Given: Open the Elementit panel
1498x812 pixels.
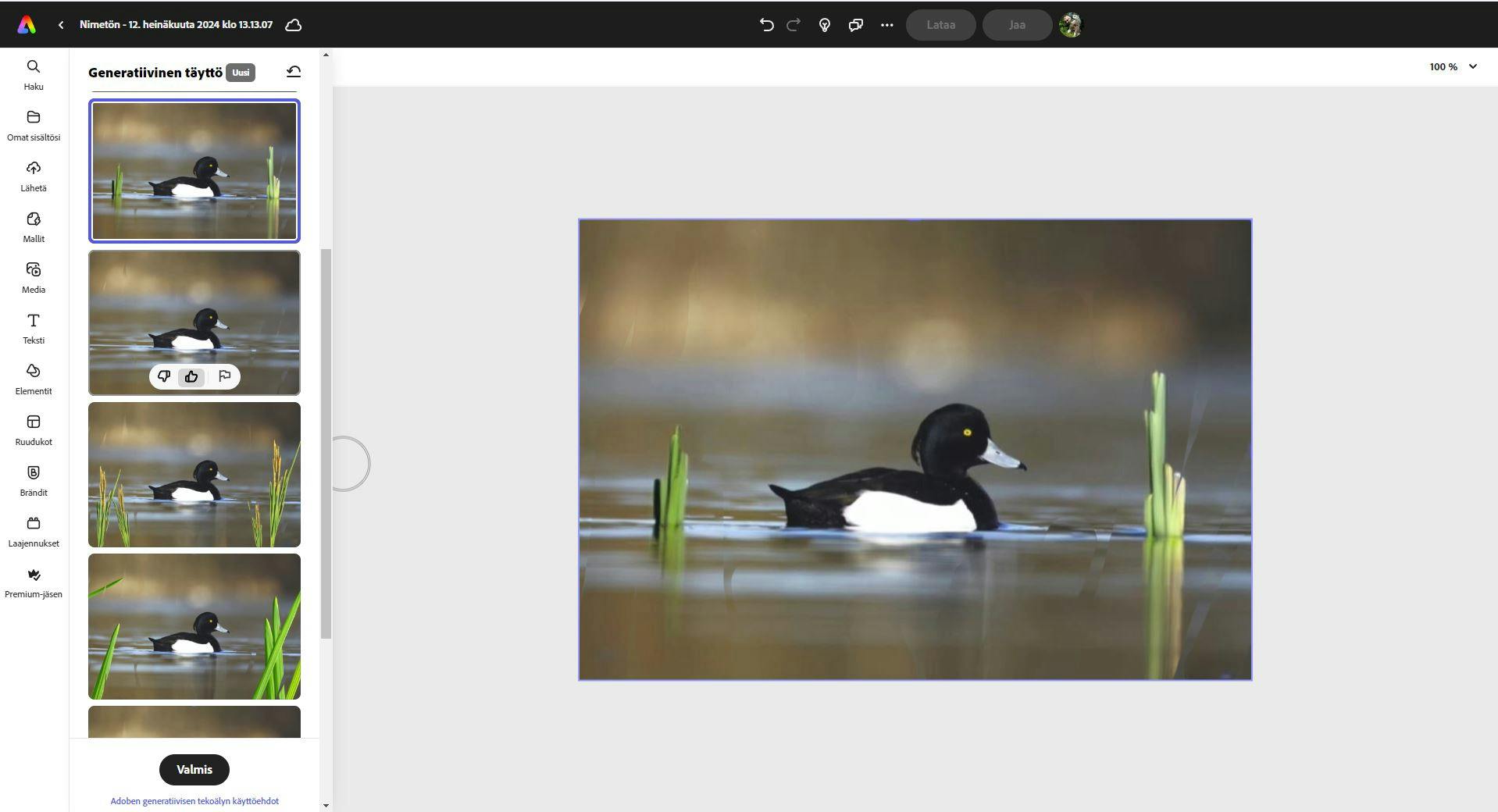Looking at the screenshot, I should pyautogui.click(x=34, y=379).
